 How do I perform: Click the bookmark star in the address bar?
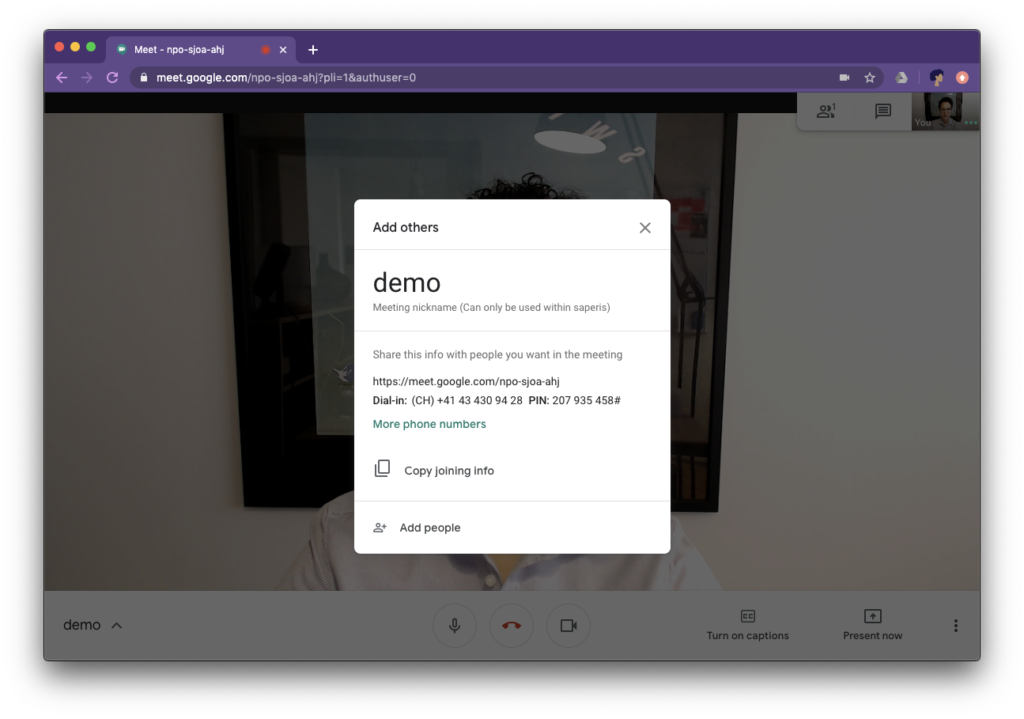pos(869,77)
